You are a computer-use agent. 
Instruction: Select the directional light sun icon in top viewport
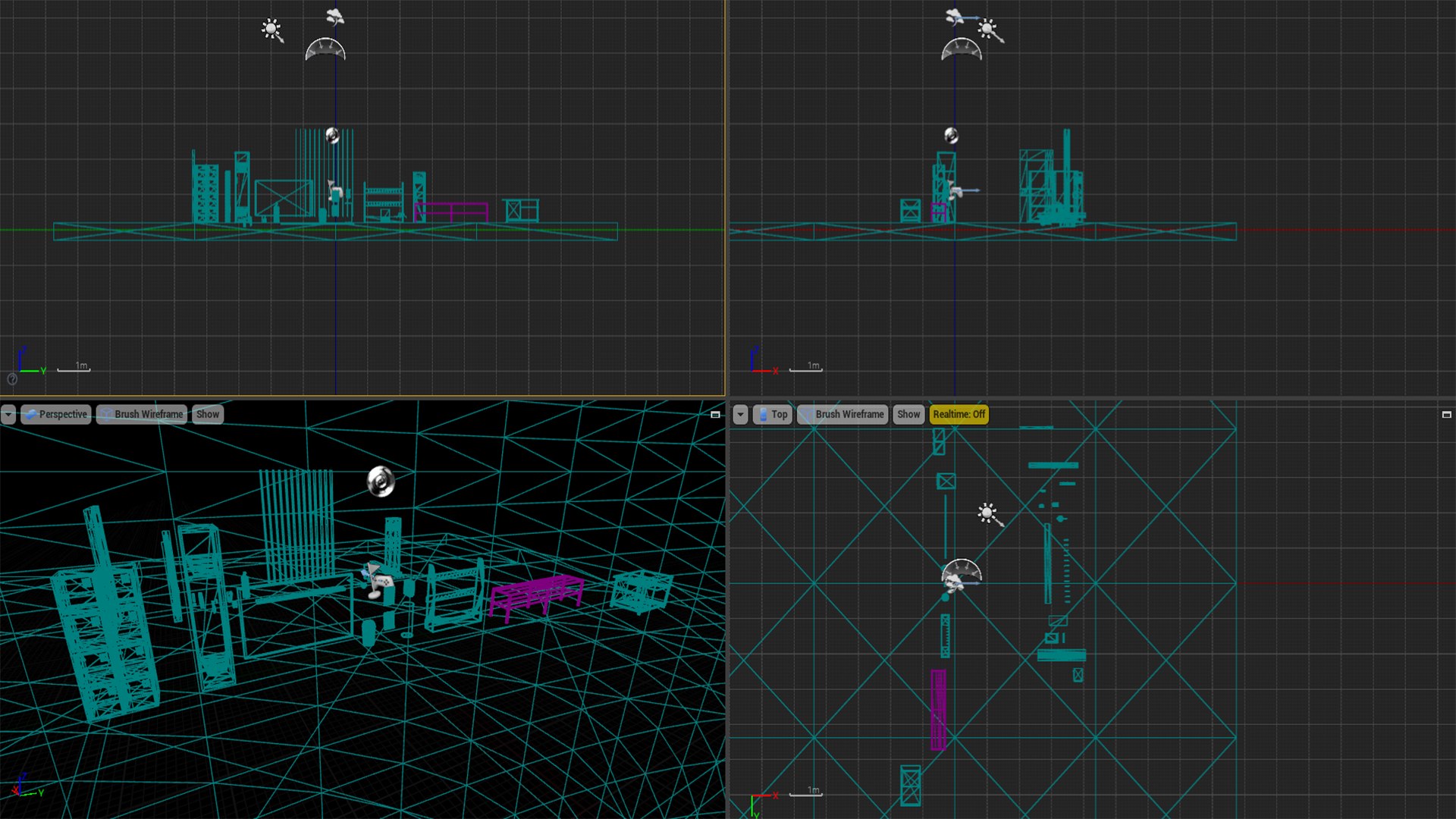pyautogui.click(x=989, y=515)
